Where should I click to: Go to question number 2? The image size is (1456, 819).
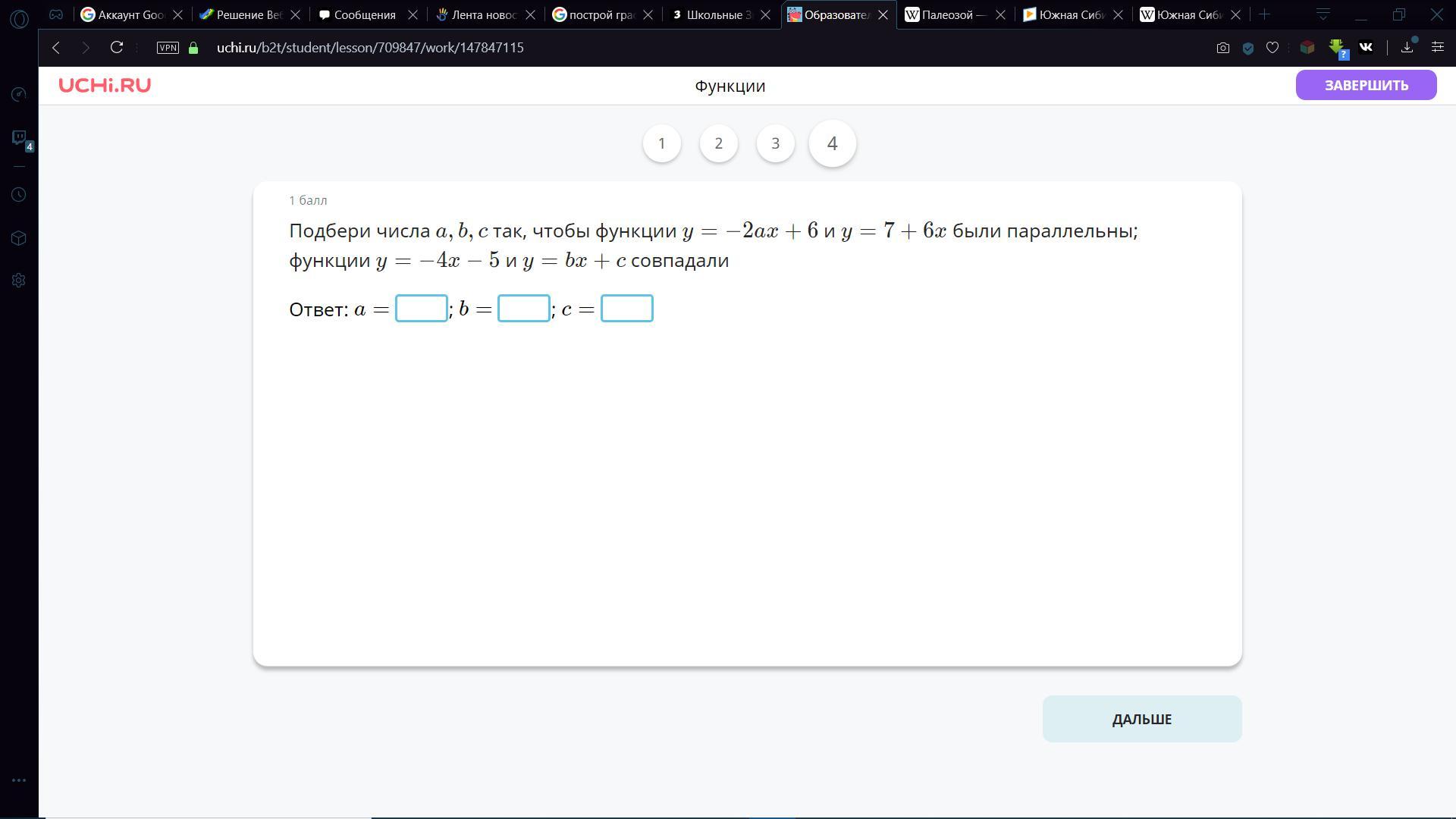click(x=718, y=143)
